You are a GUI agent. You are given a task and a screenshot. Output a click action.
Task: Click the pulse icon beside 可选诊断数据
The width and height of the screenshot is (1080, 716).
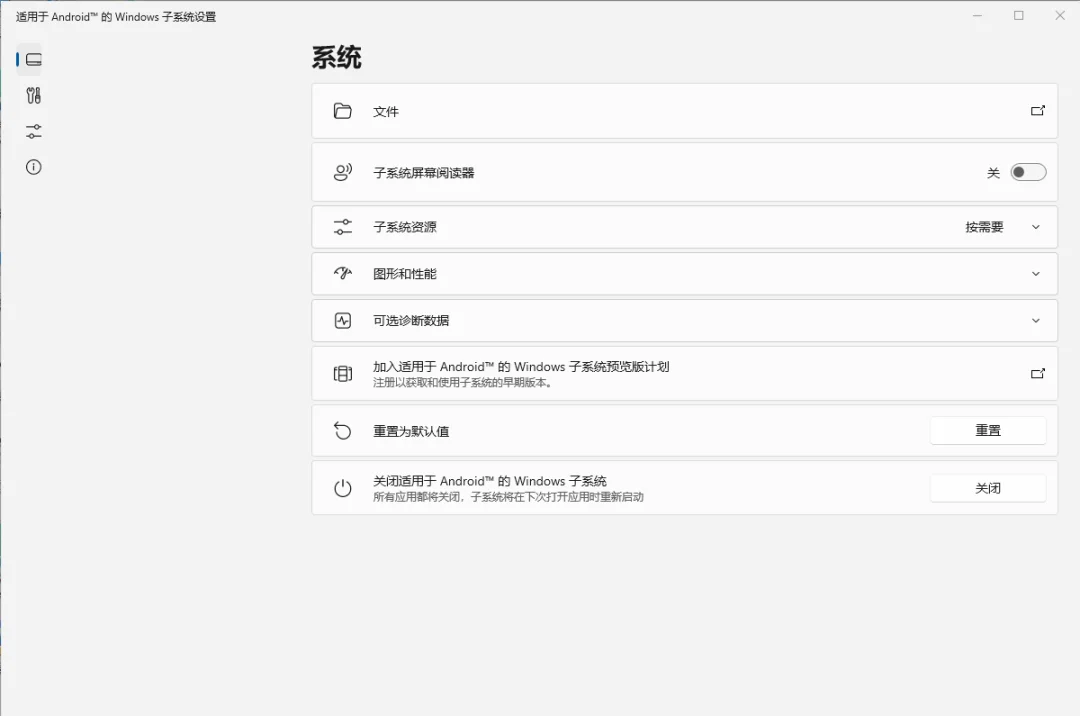[342, 320]
